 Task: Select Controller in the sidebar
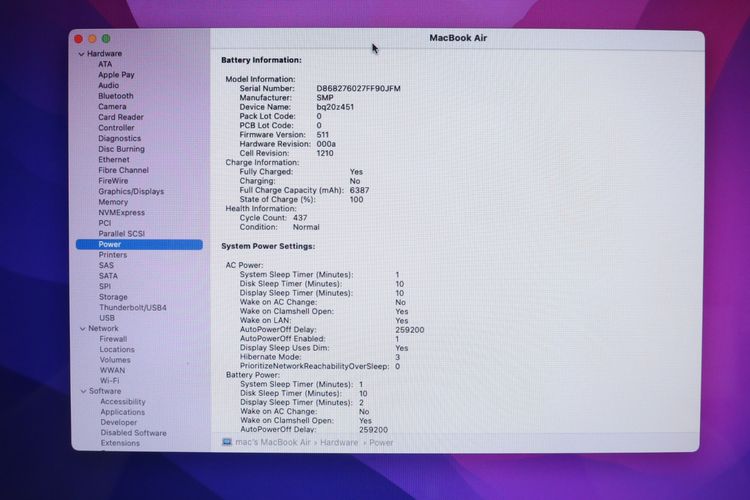116,128
